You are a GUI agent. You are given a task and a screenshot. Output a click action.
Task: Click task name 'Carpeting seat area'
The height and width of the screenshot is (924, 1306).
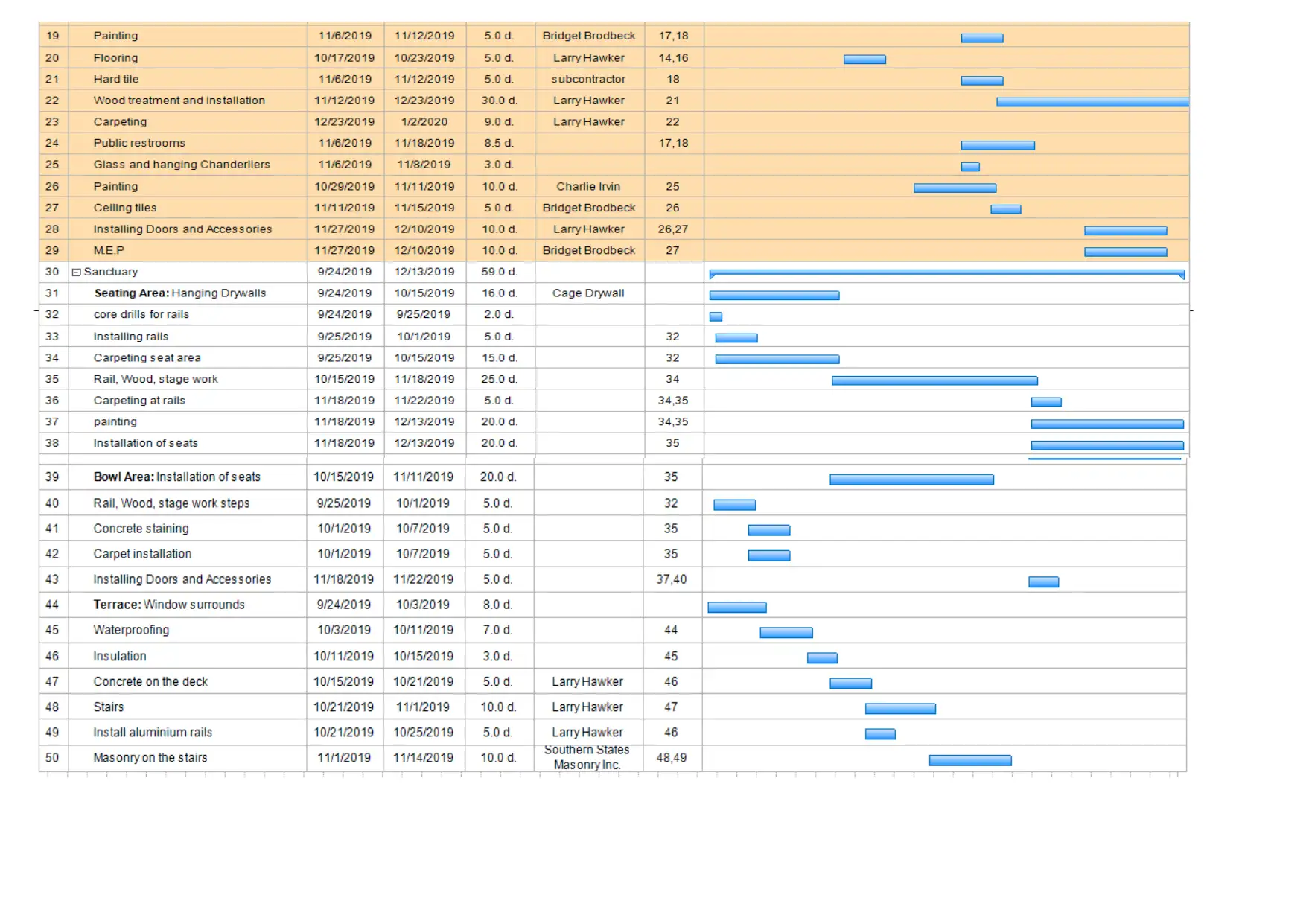147,357
